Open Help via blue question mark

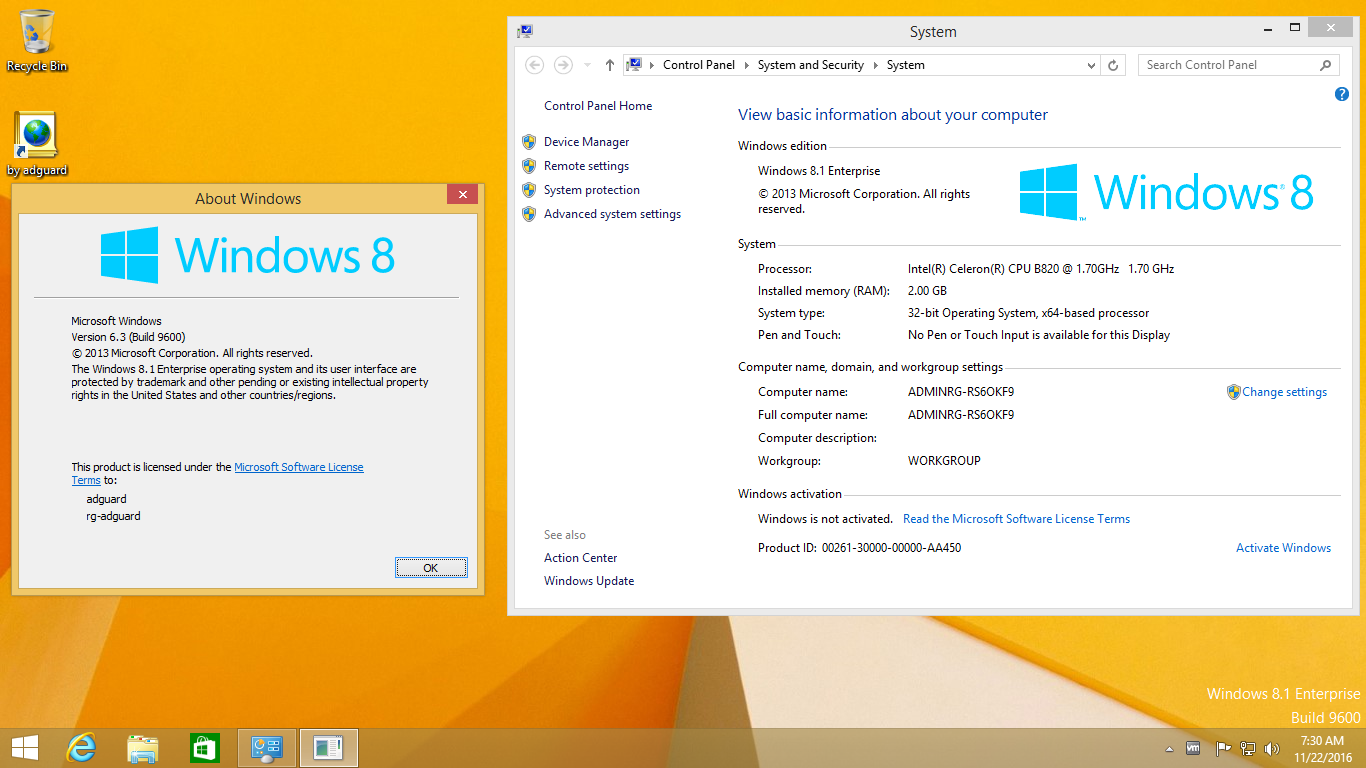(1342, 94)
